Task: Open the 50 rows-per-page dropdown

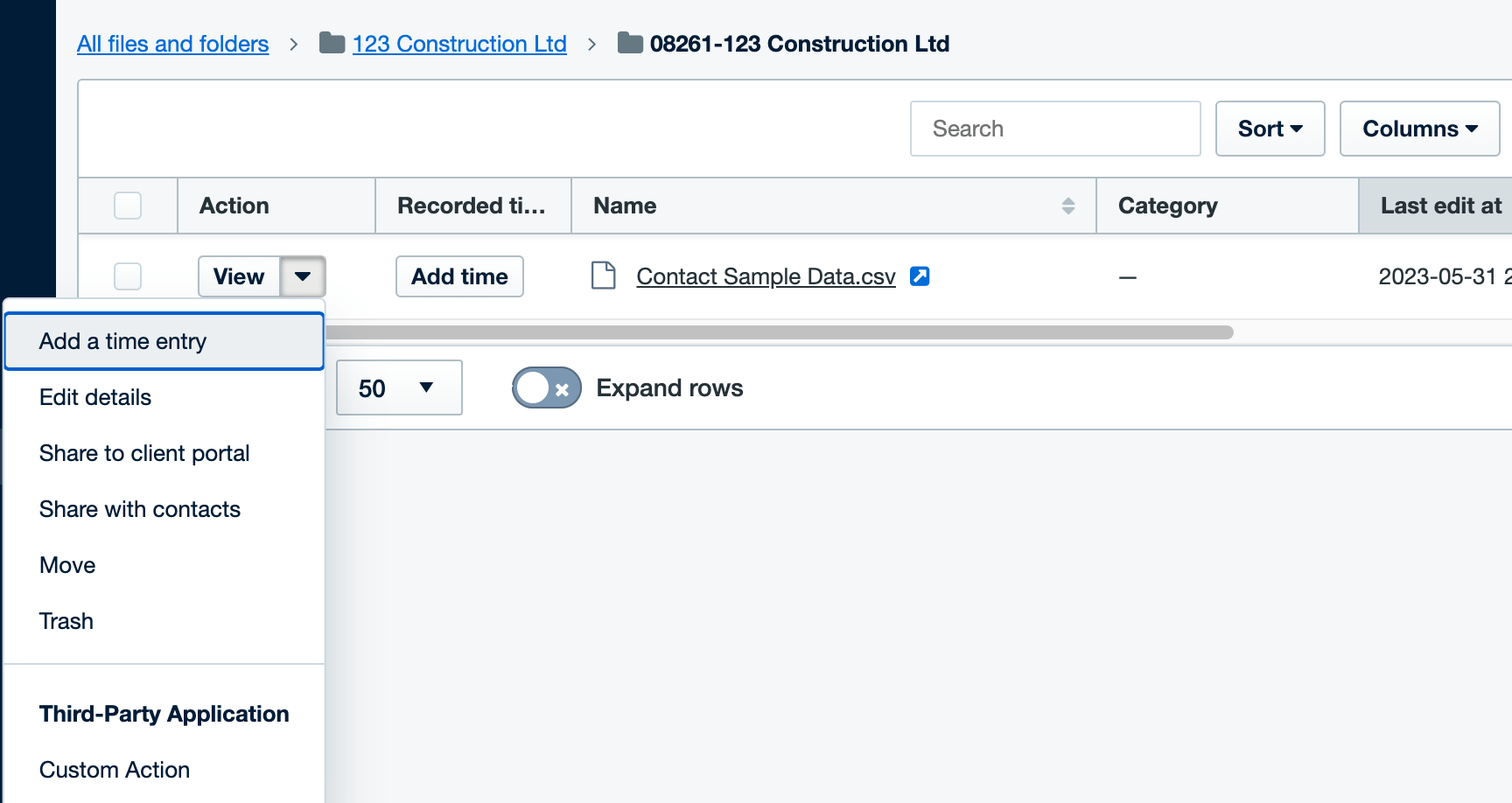Action: (398, 388)
